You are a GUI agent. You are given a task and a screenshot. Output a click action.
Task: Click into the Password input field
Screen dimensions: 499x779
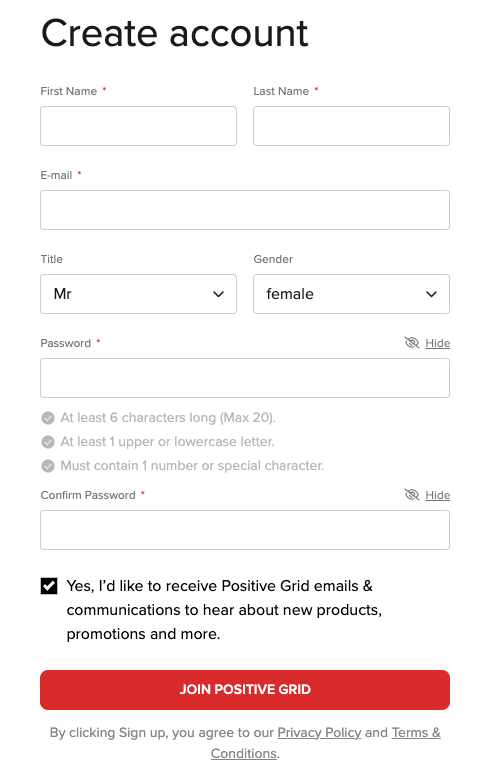245,378
